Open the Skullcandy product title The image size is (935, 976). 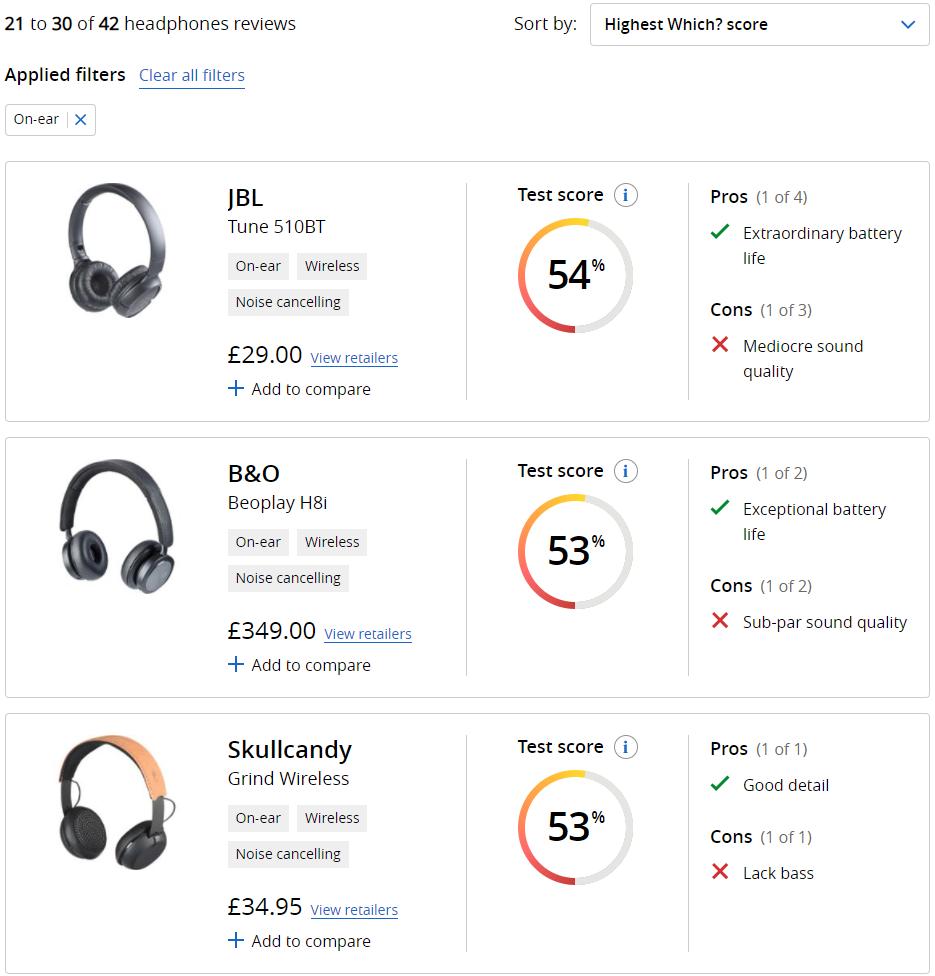290,750
